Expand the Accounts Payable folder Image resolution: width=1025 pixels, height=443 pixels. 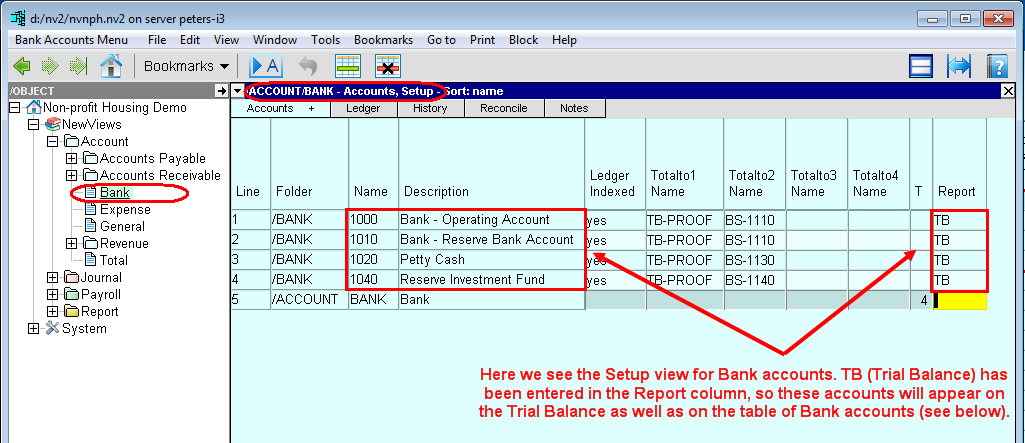(x=71, y=158)
